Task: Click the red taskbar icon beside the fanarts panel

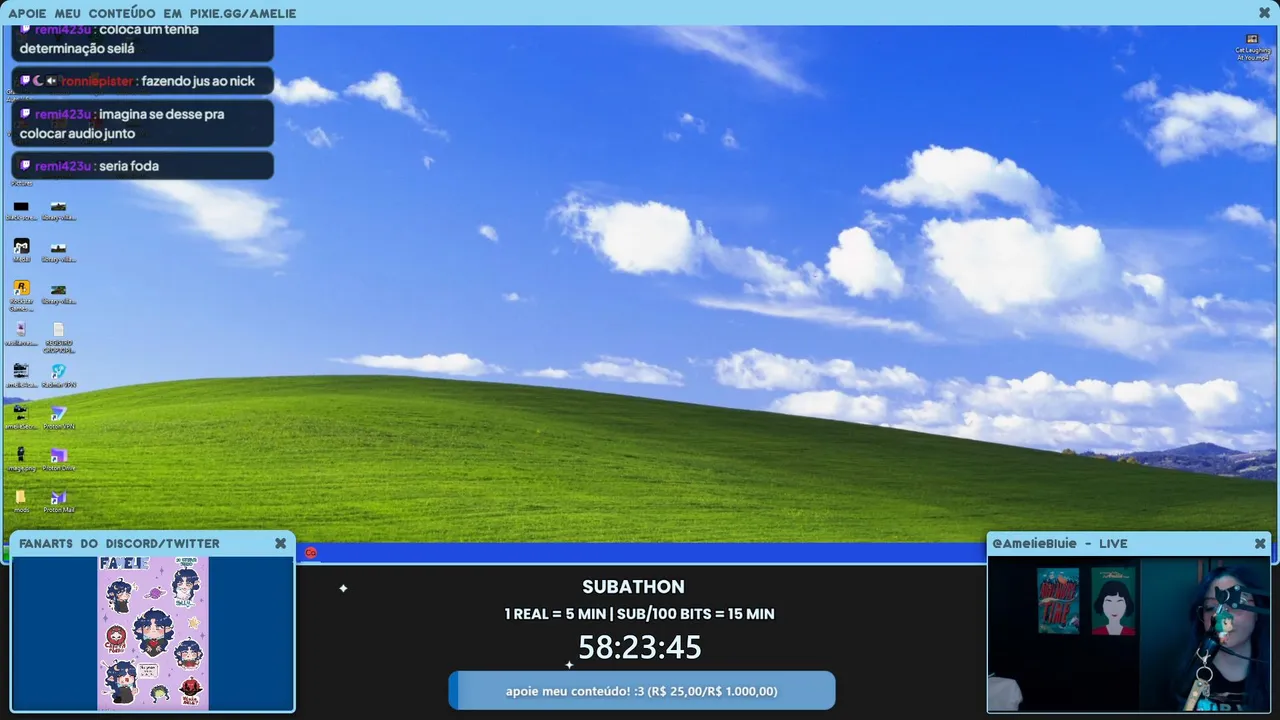Action: click(311, 552)
